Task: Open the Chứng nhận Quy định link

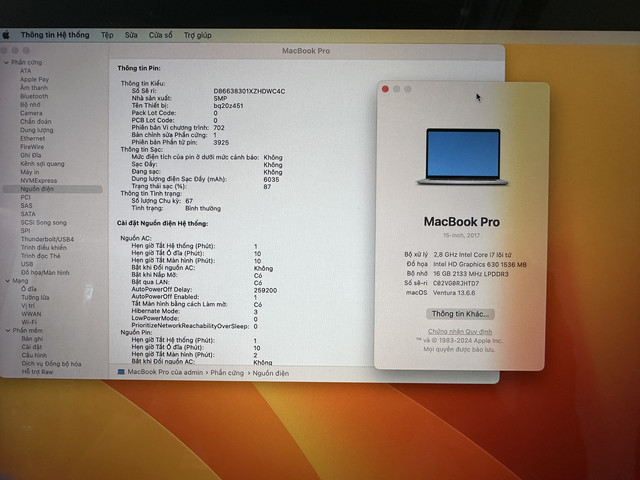Action: (460, 331)
